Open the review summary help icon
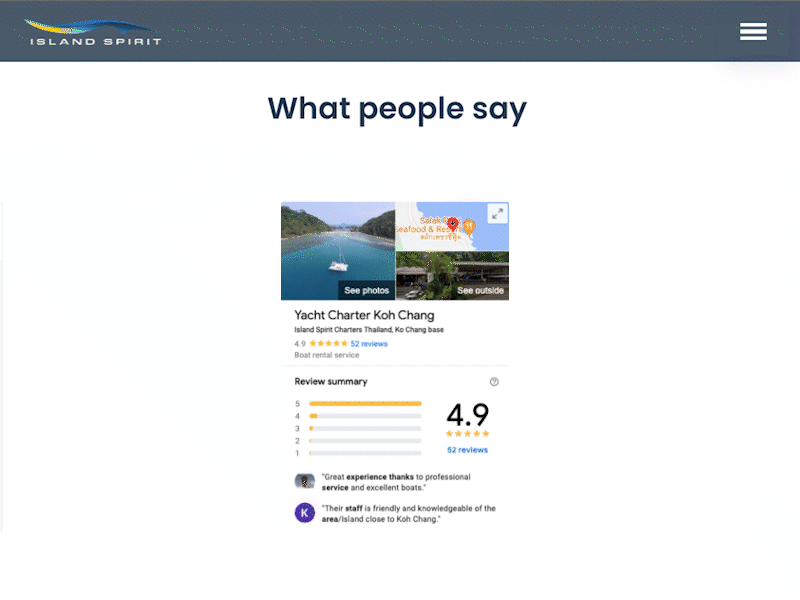 tap(494, 382)
